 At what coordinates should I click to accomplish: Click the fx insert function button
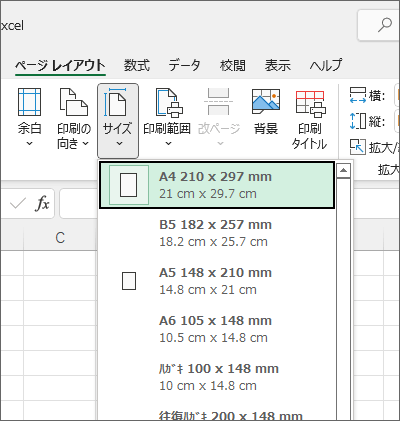pyautogui.click(x=42, y=203)
